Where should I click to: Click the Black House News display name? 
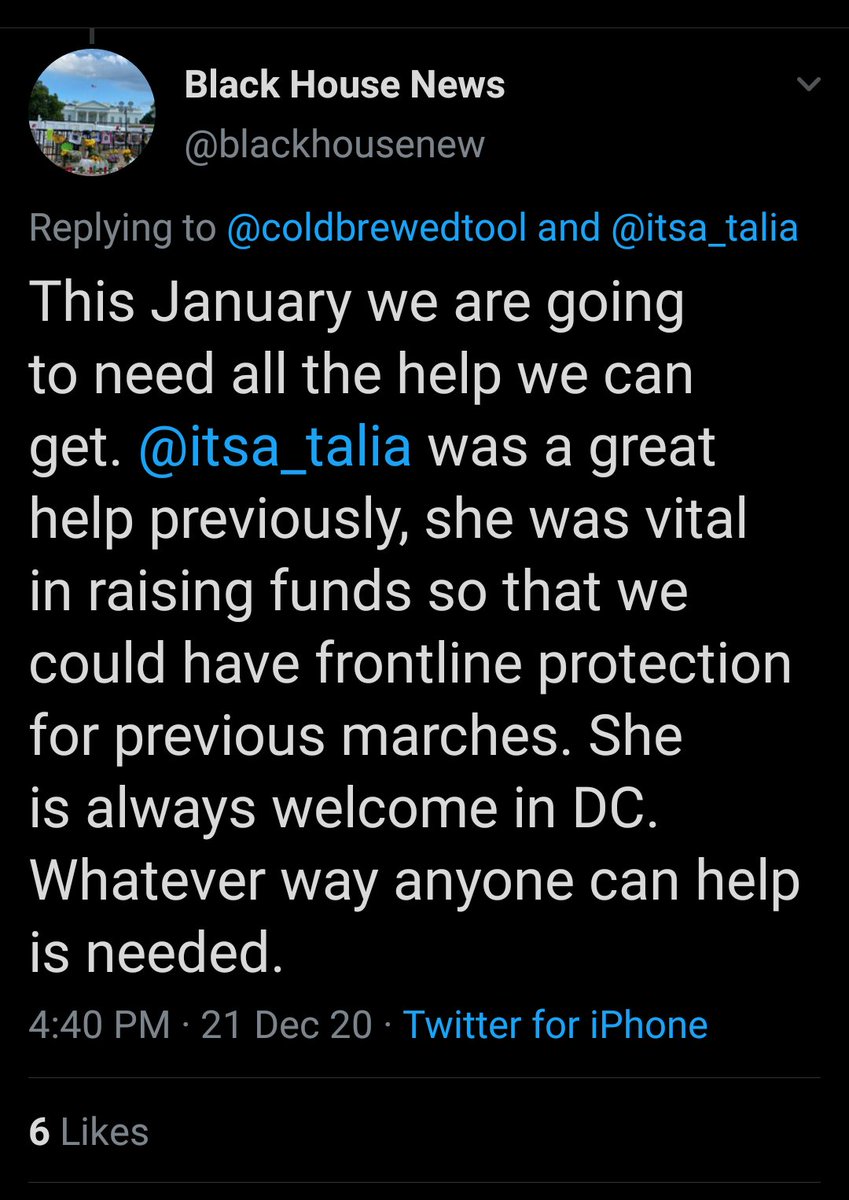pyautogui.click(x=344, y=86)
